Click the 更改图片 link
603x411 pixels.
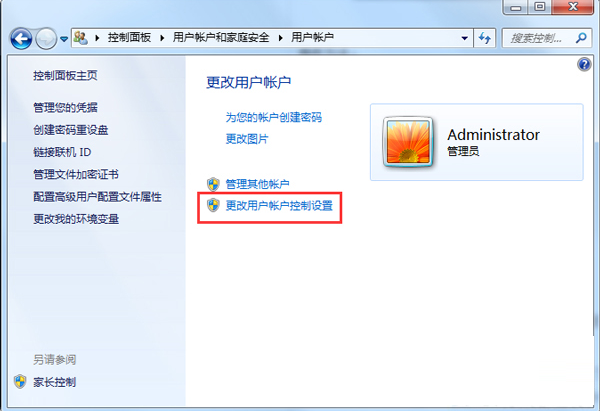click(247, 139)
